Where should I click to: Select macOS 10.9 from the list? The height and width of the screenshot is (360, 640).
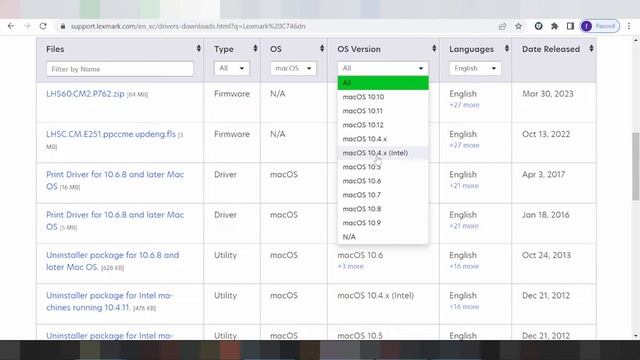point(383,223)
